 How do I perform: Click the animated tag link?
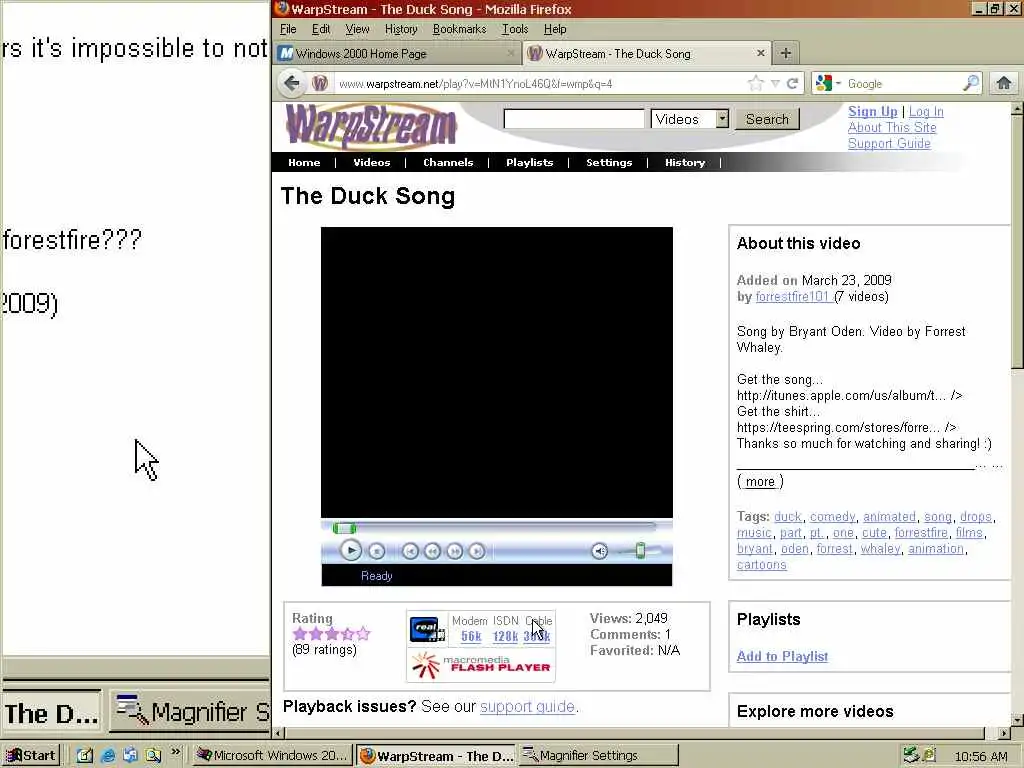click(889, 517)
